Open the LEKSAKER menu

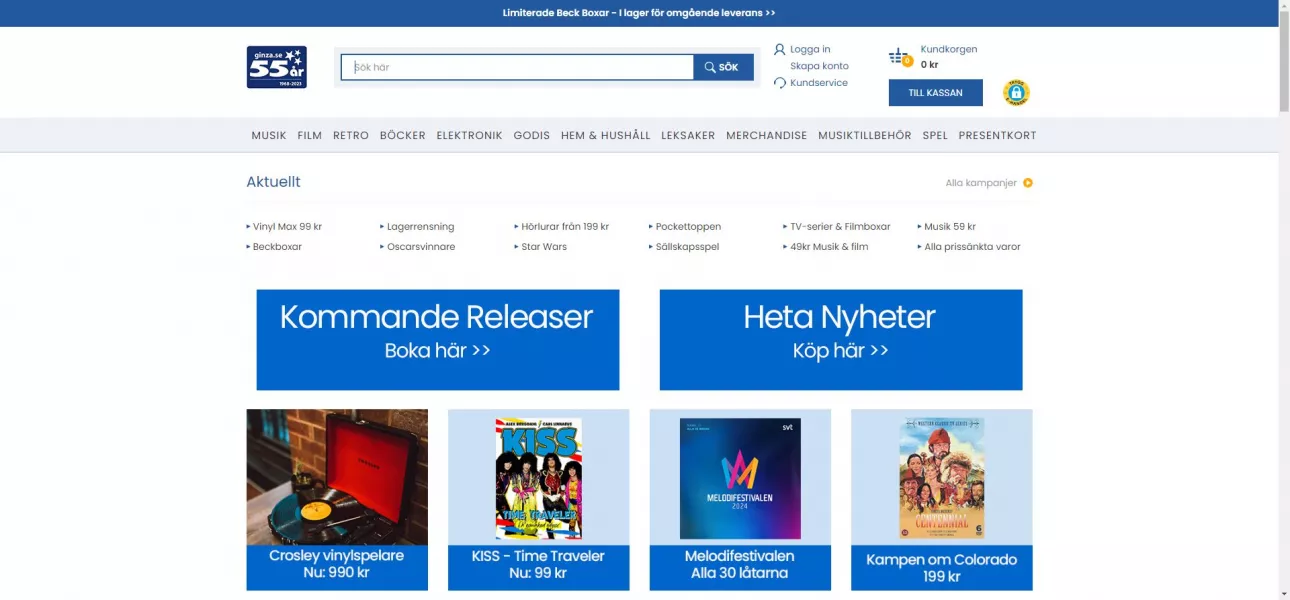[688, 135]
